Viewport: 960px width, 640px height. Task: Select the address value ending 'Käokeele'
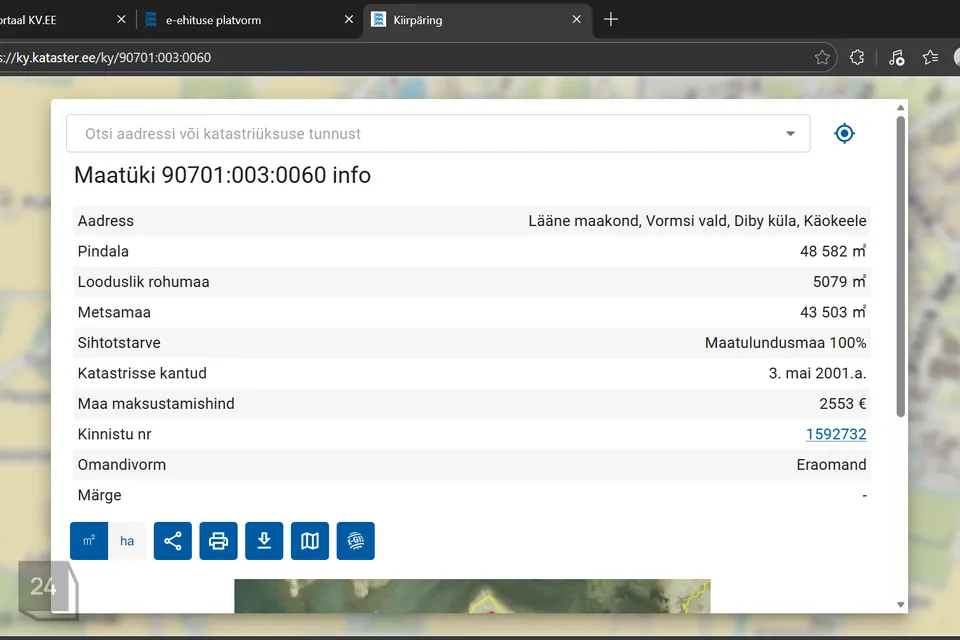pos(697,220)
